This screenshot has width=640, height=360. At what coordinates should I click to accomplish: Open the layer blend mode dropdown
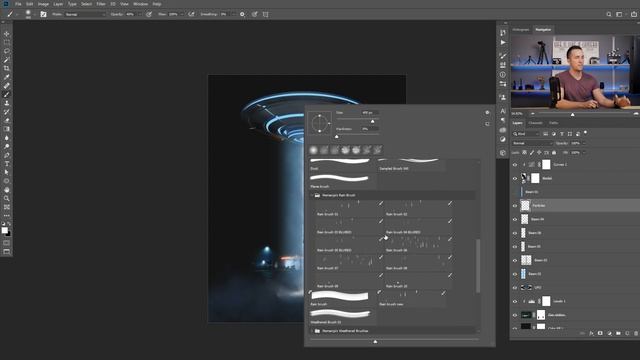pyautogui.click(x=533, y=143)
